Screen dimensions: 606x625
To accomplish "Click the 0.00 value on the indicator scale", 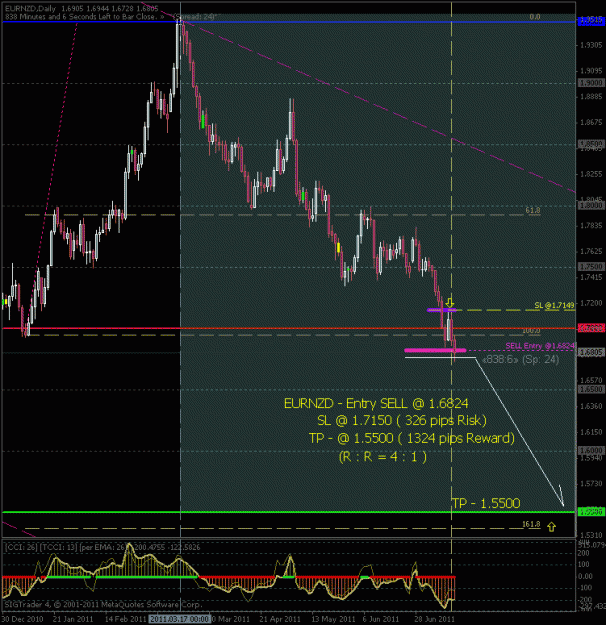I will (585, 576).
